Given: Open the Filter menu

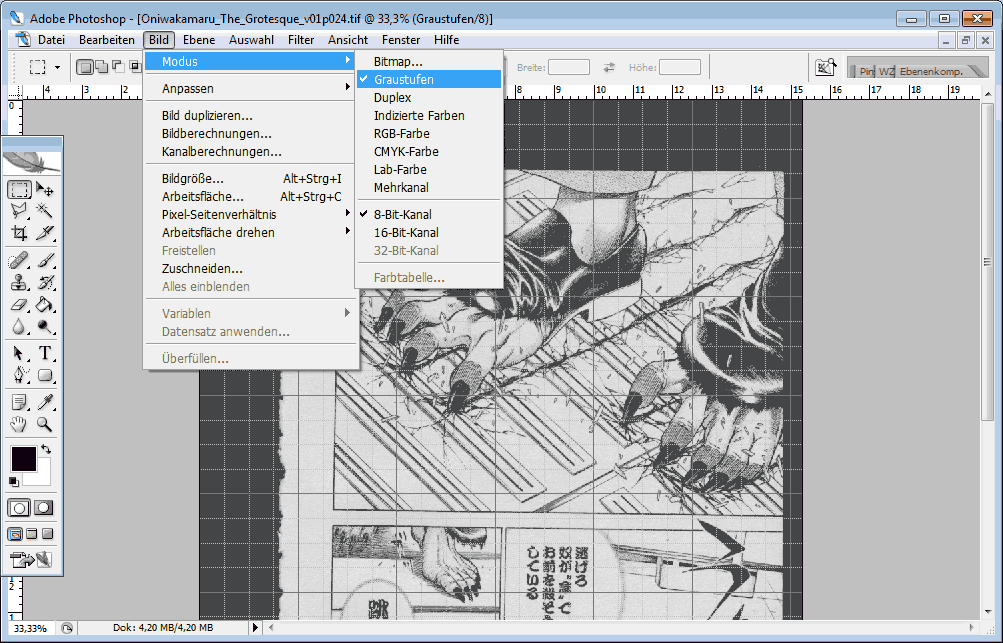Looking at the screenshot, I should point(301,40).
